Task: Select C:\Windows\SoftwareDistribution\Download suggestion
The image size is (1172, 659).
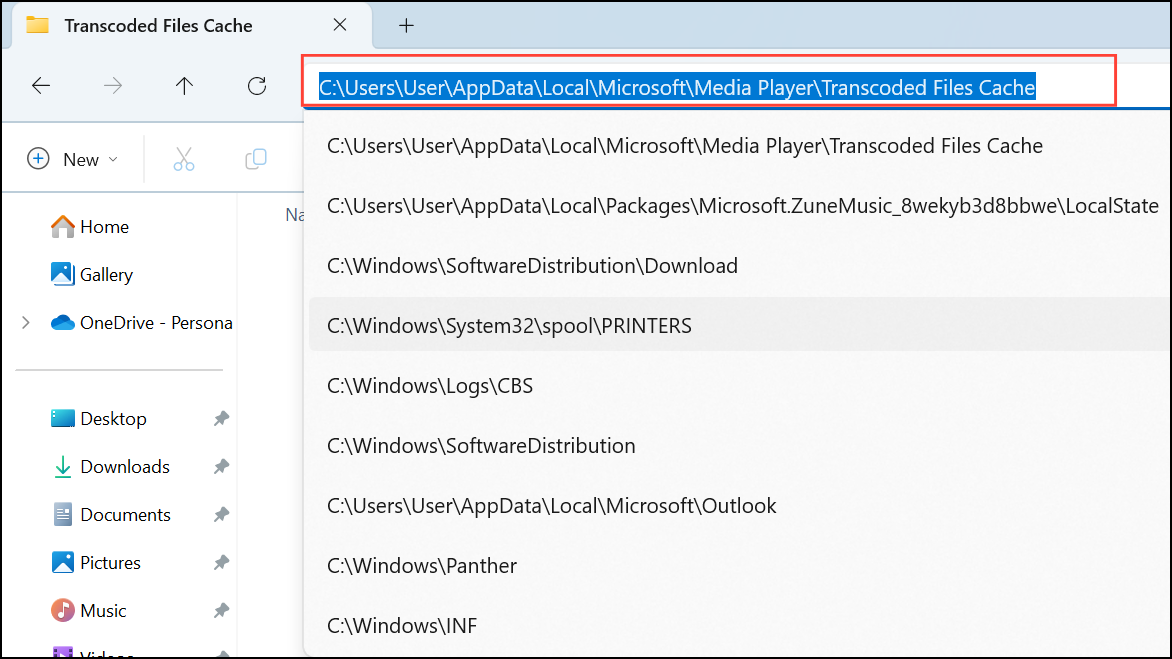Action: (739, 265)
